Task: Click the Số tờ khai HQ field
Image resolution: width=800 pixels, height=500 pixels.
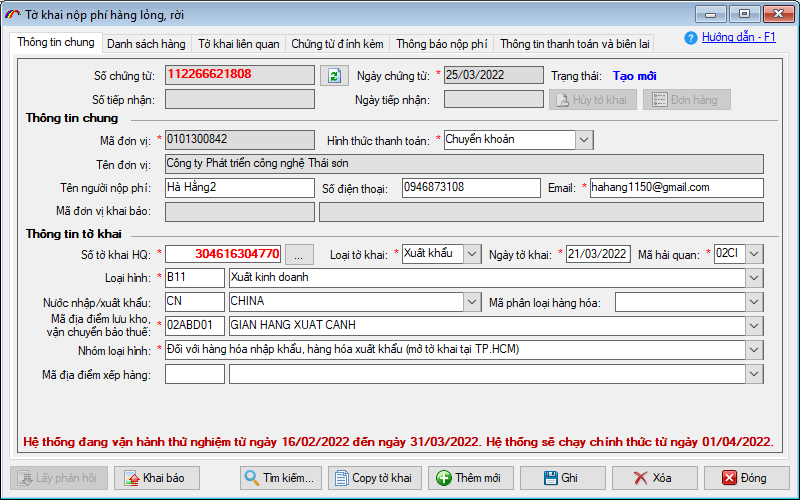Action: coord(223,254)
